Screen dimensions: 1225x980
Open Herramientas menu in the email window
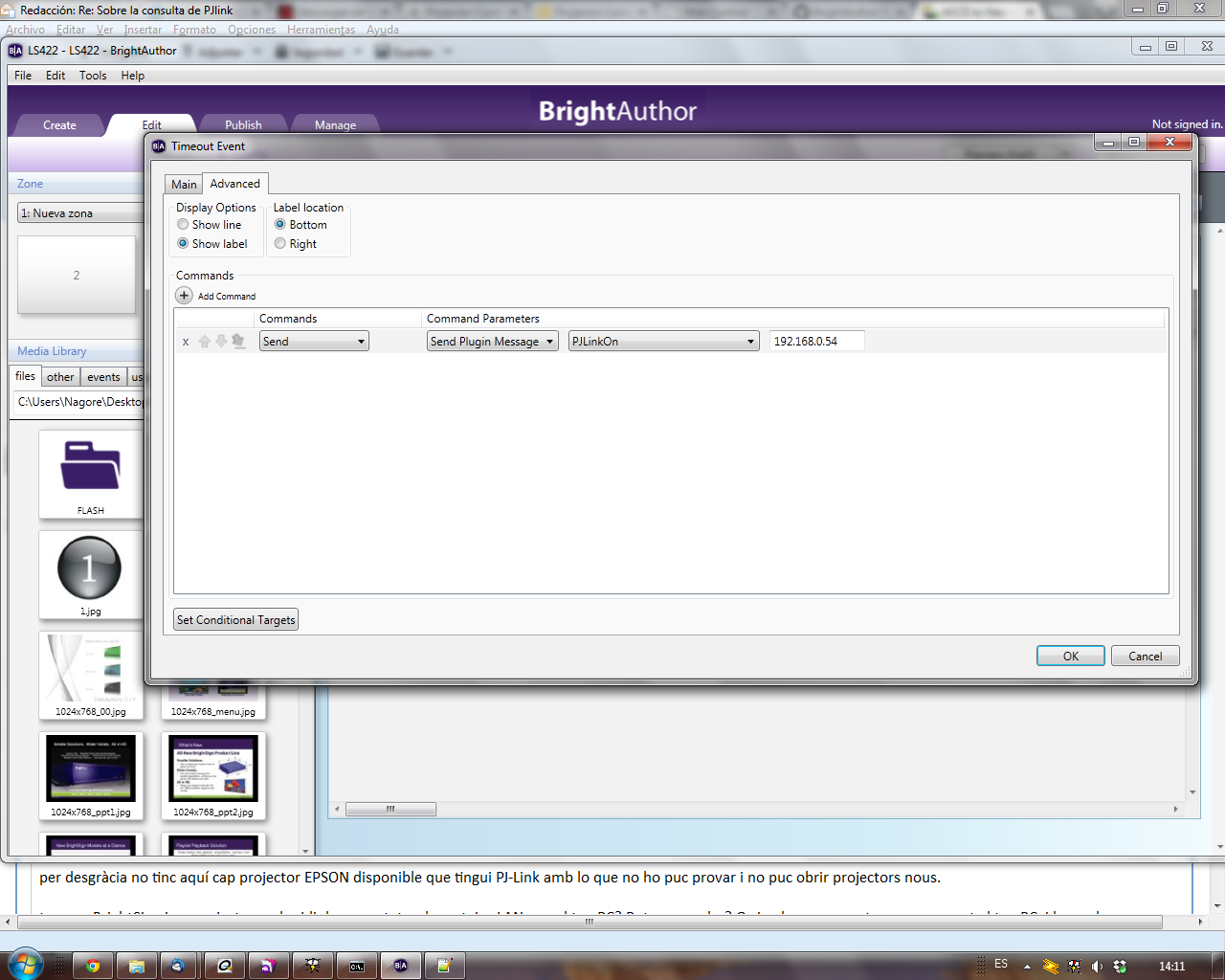point(321,30)
